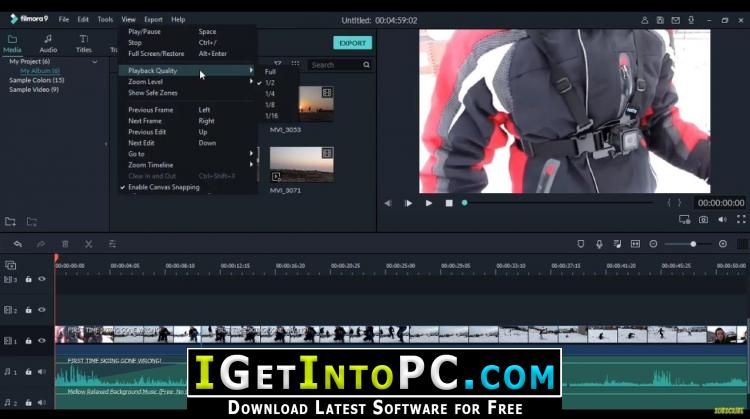Expand the Playback Quality submenu arrow

251,70
